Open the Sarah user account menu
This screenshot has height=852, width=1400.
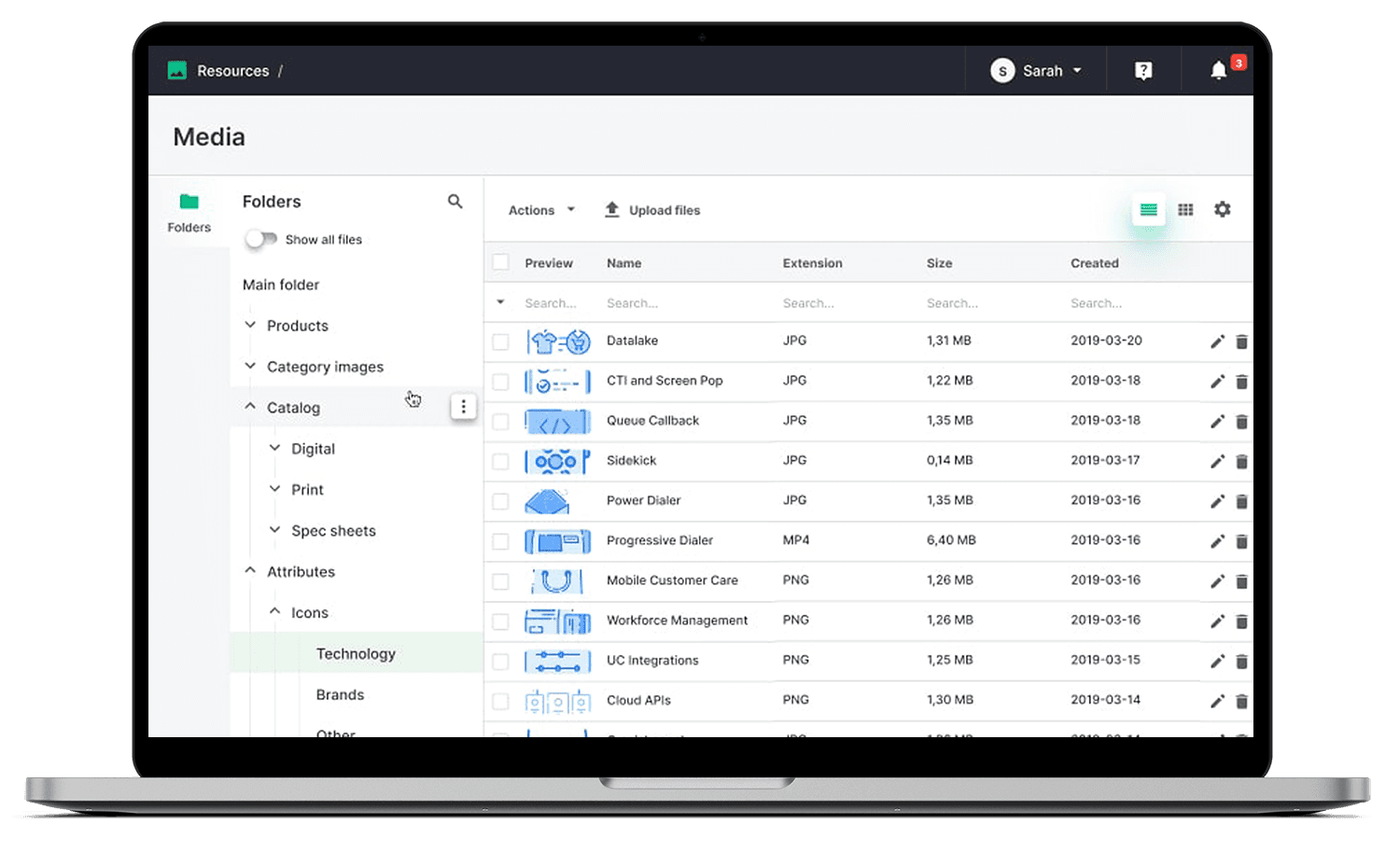tap(1036, 71)
